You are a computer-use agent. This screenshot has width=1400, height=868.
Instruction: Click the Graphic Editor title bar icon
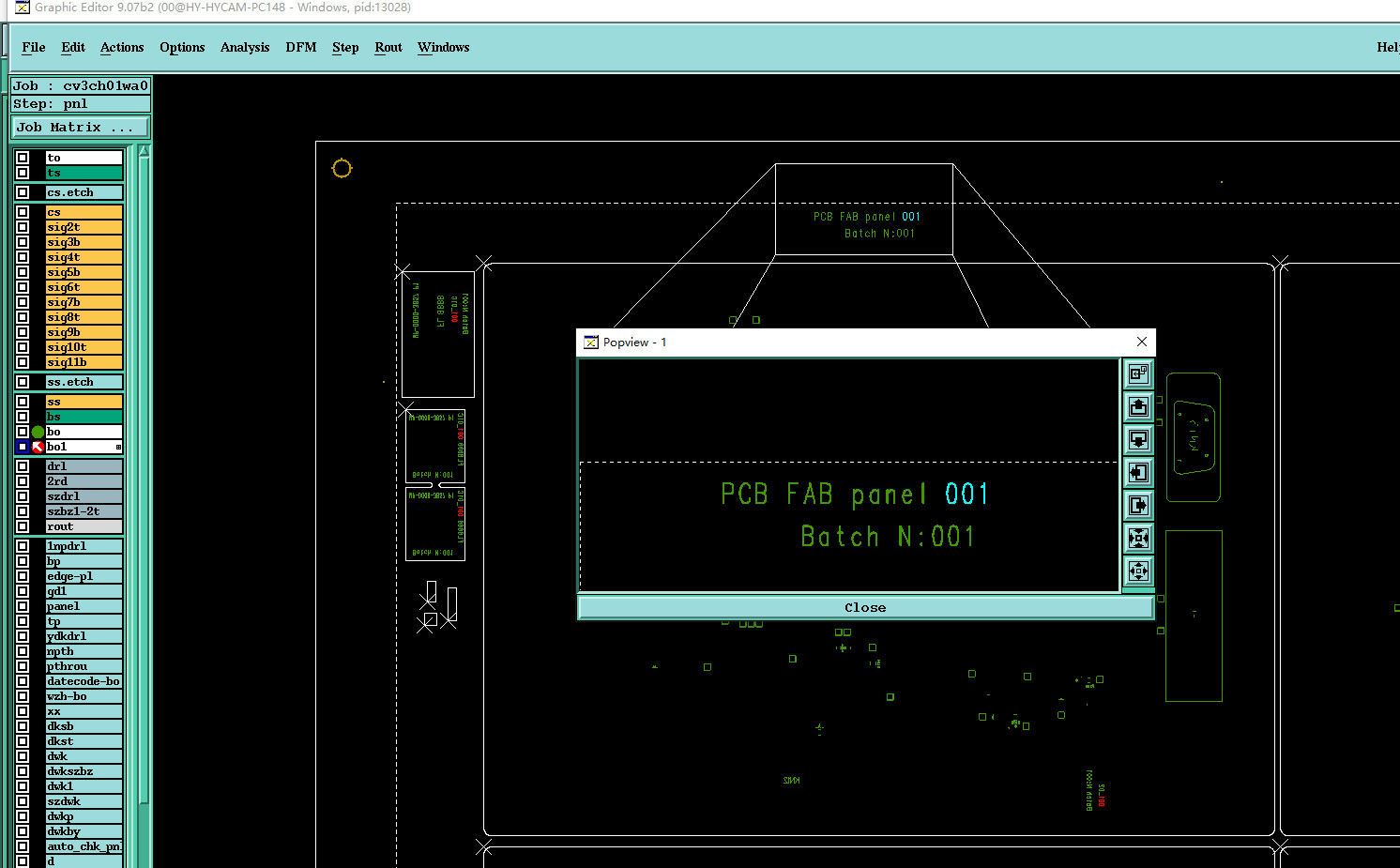[x=23, y=8]
